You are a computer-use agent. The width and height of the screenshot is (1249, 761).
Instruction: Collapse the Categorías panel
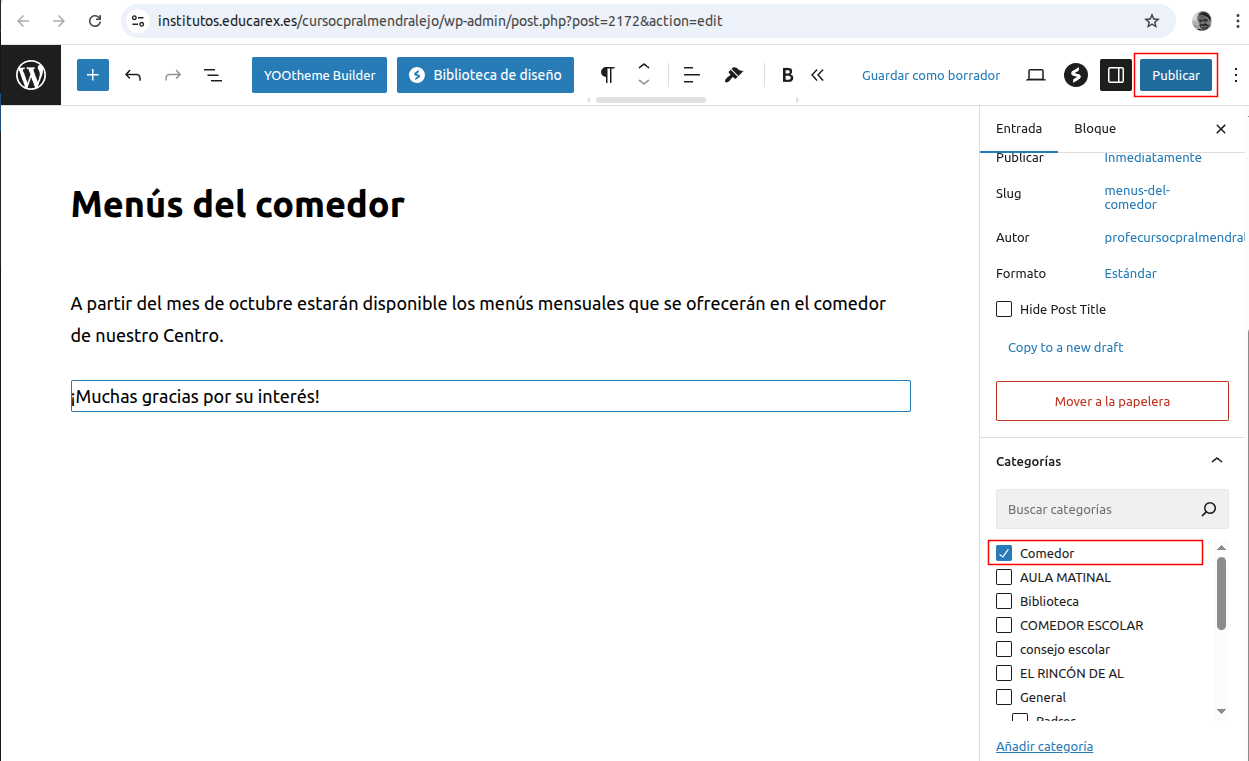pos(1216,461)
